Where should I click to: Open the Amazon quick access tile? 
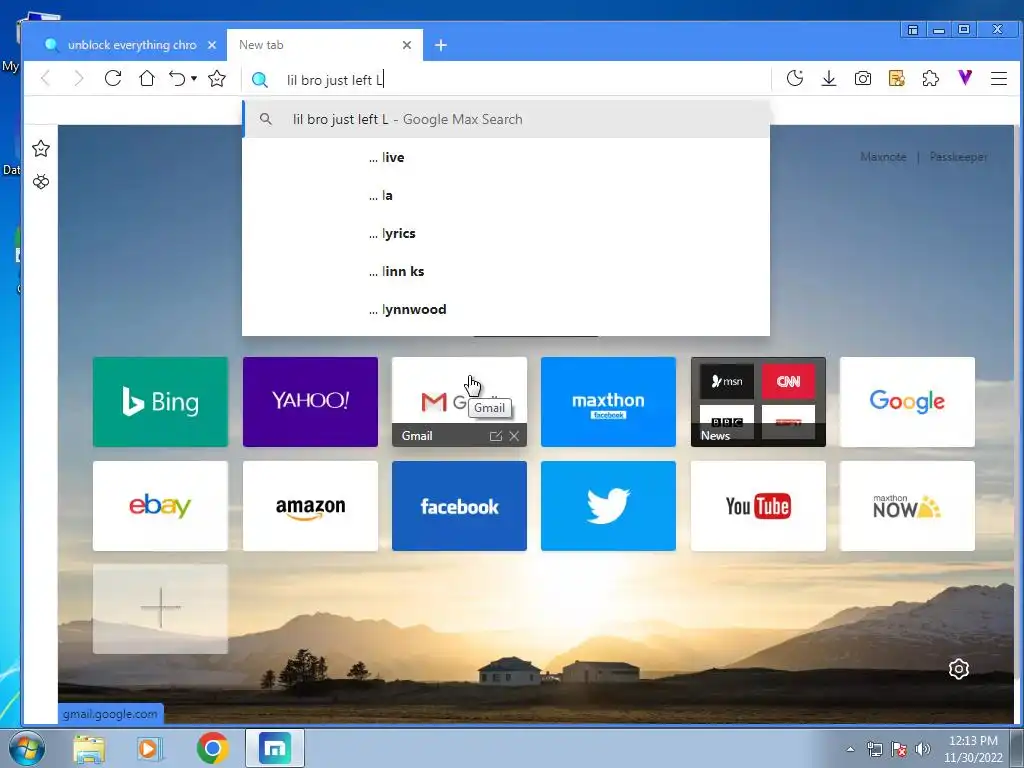tap(310, 506)
